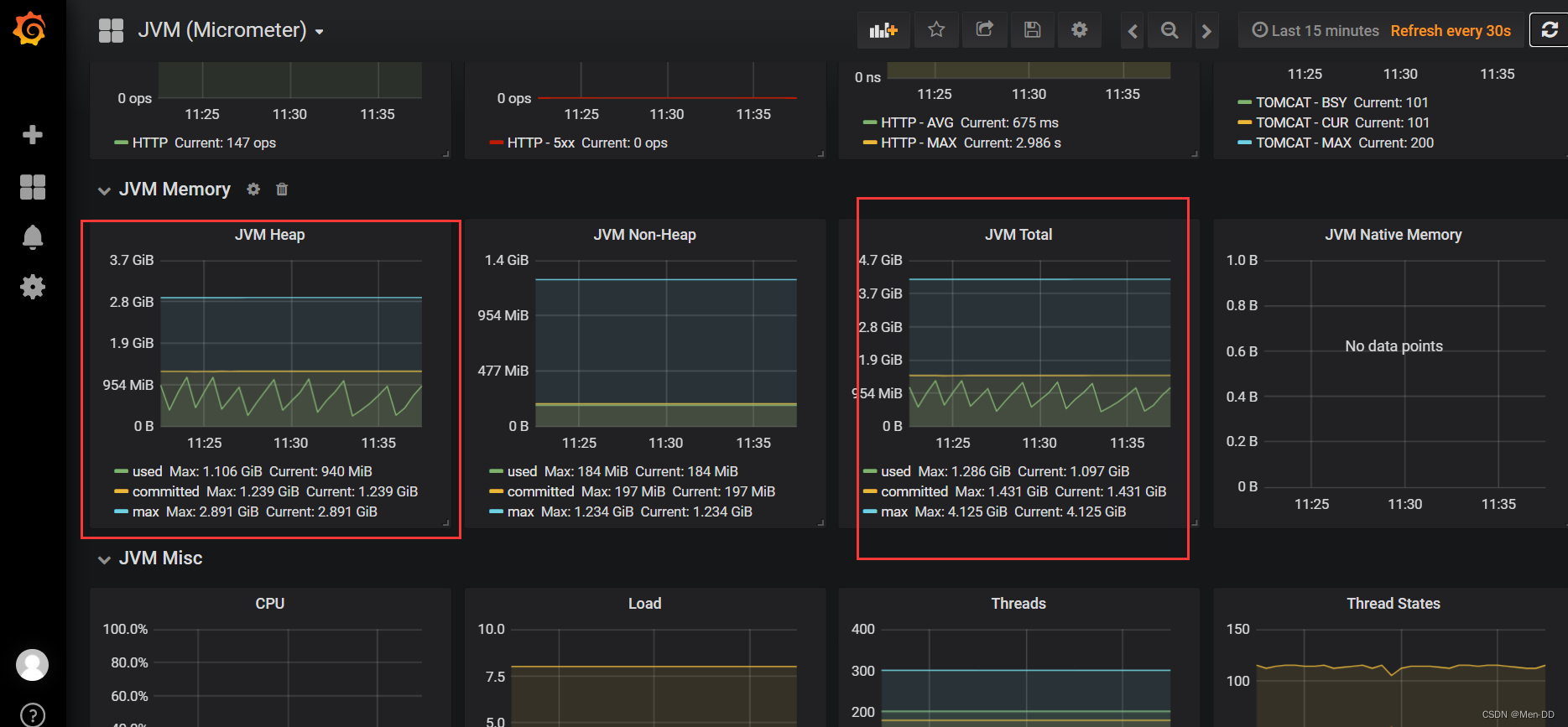Click Refresh every 30s text
The height and width of the screenshot is (727, 1568).
(x=1451, y=31)
